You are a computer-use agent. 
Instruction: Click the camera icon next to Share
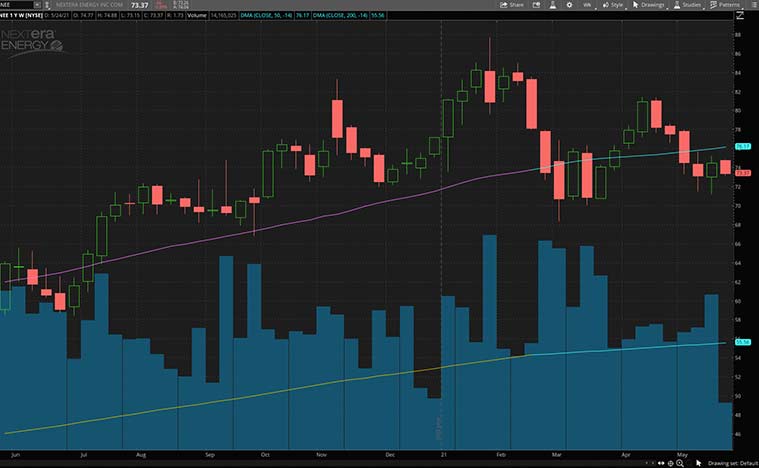[x=536, y=5]
